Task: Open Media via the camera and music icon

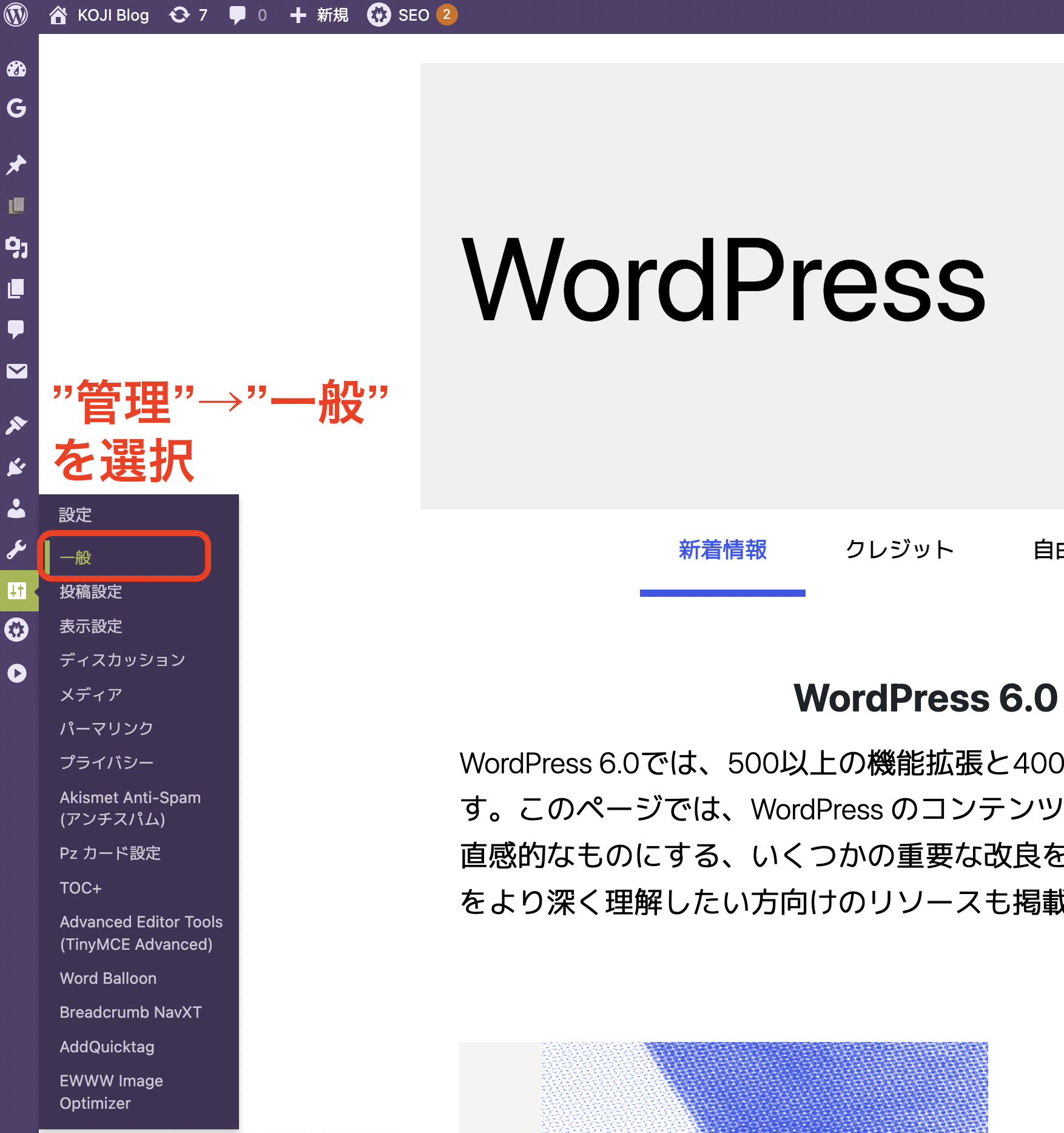Action: 16,247
